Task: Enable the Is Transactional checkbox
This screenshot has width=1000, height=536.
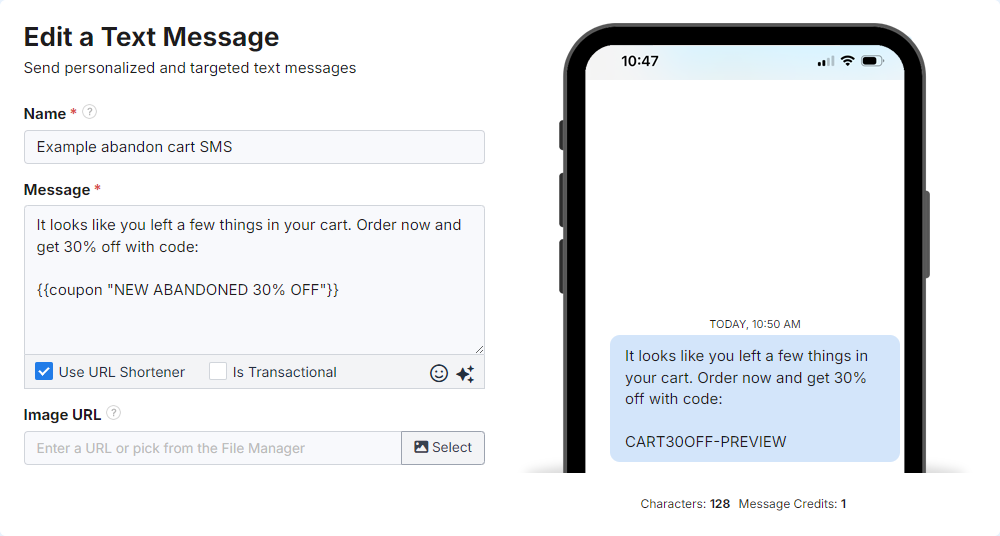Action: [x=218, y=372]
